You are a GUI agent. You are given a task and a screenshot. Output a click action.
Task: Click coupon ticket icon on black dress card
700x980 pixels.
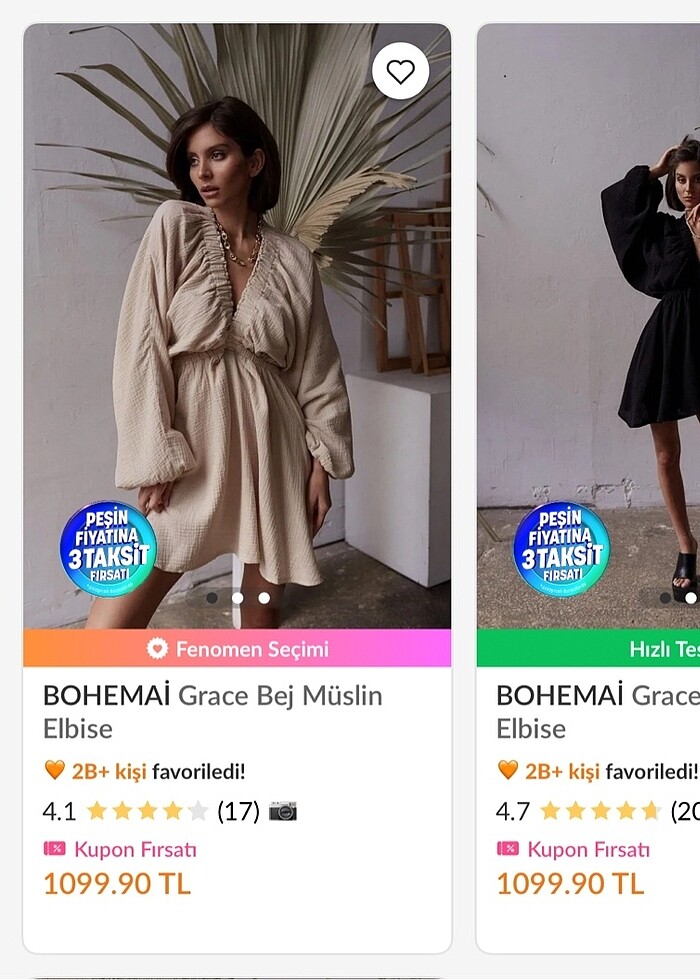click(x=507, y=849)
